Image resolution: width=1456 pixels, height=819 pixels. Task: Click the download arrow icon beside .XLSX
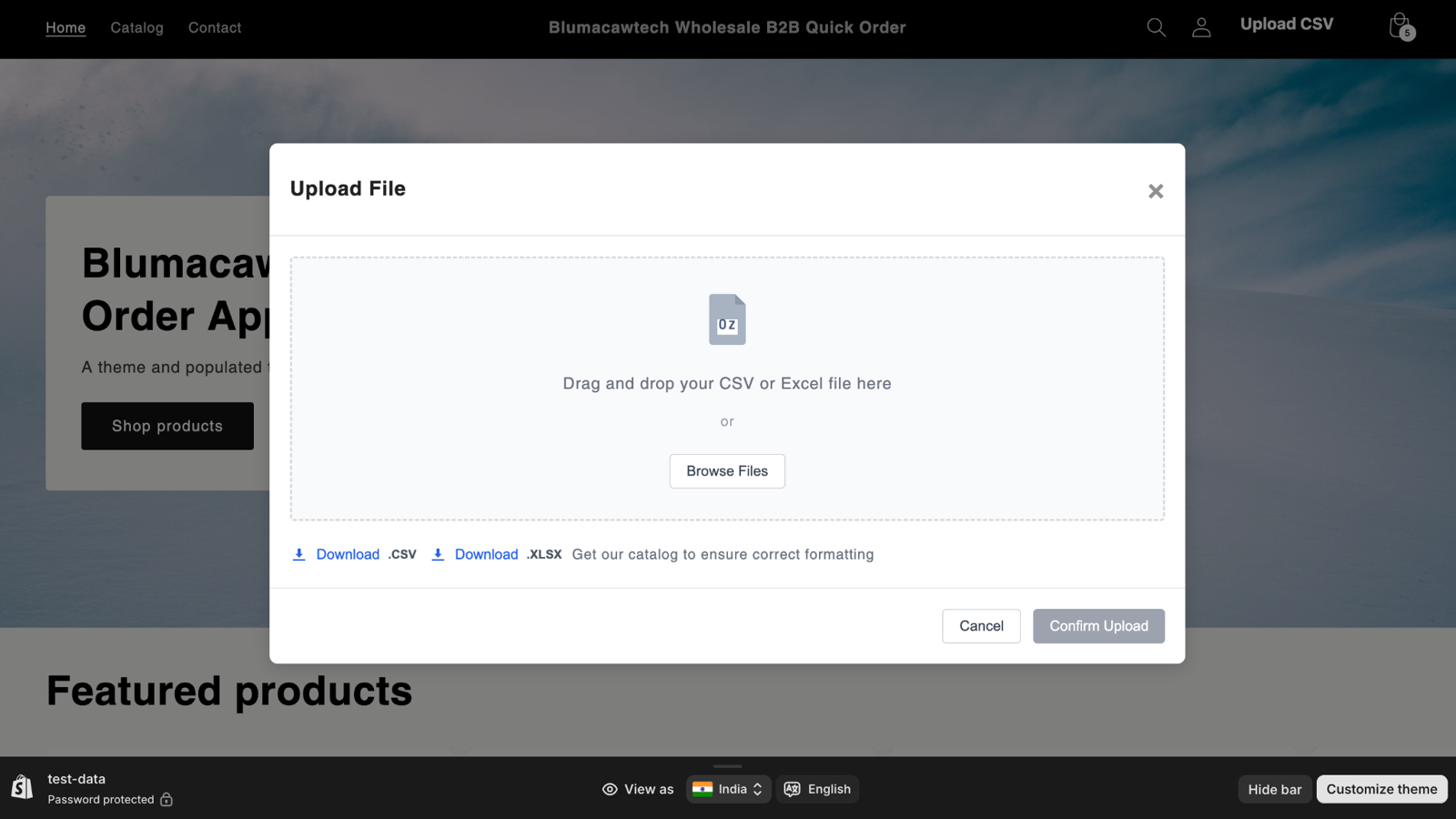pos(438,554)
